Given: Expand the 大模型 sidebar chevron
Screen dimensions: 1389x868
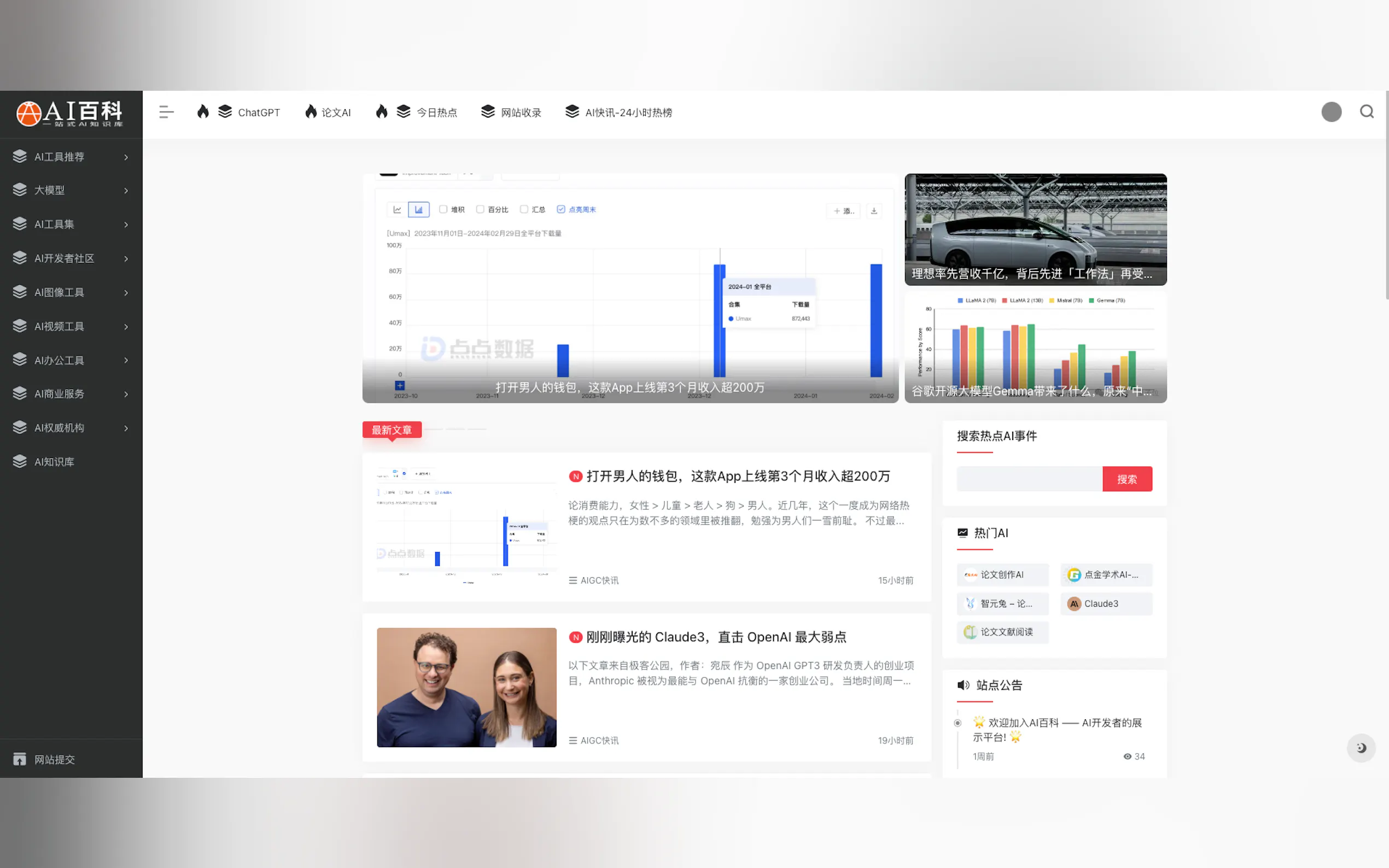Looking at the screenshot, I should pyautogui.click(x=126, y=191).
